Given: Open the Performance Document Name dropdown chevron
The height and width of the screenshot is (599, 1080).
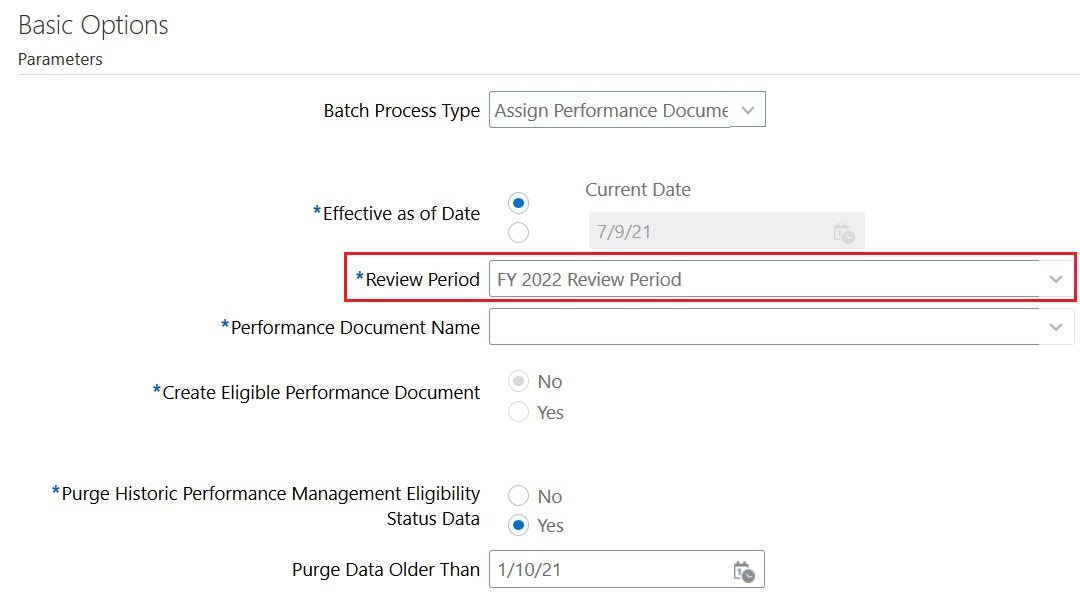Looking at the screenshot, I should [x=1056, y=327].
